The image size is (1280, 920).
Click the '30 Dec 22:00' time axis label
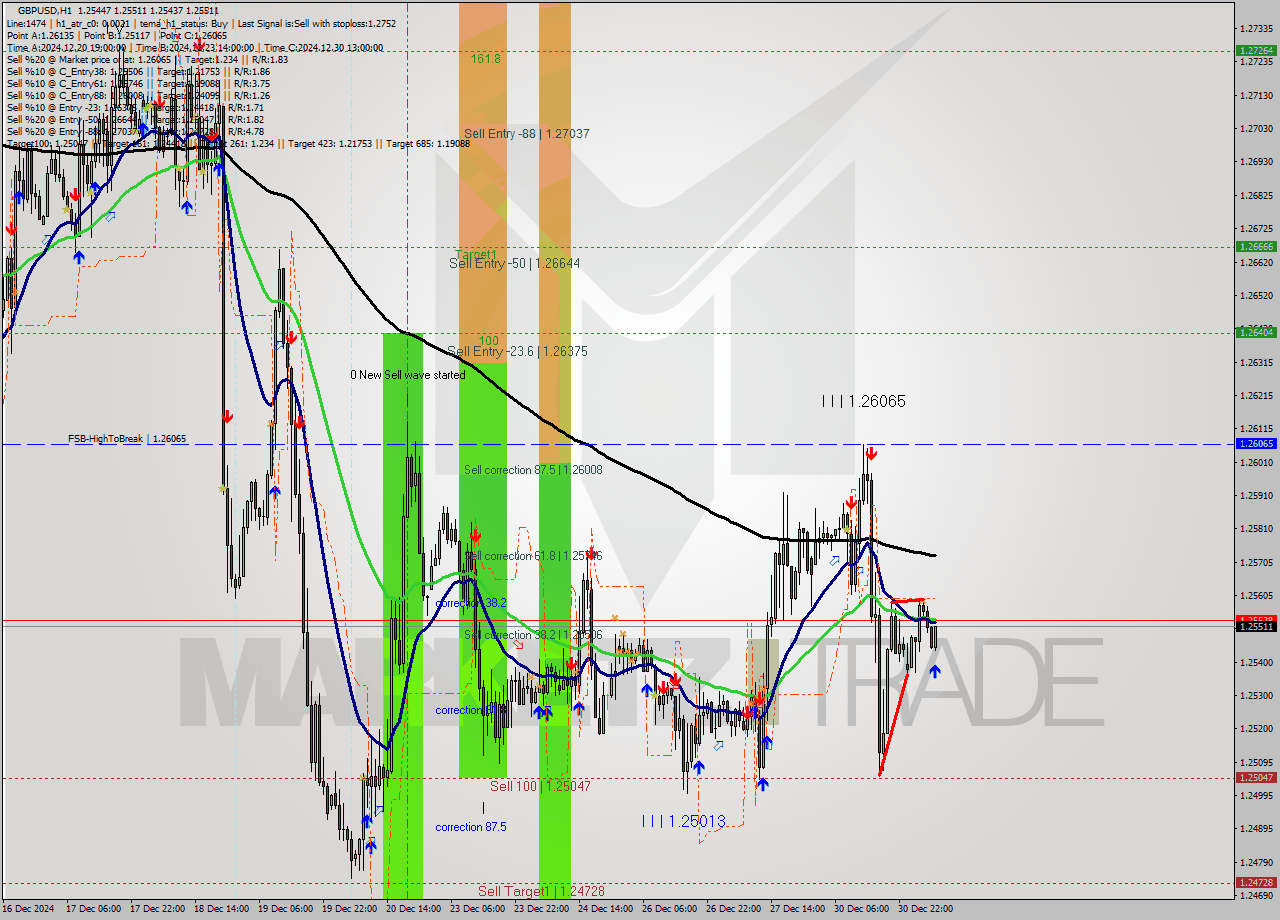[x=924, y=909]
